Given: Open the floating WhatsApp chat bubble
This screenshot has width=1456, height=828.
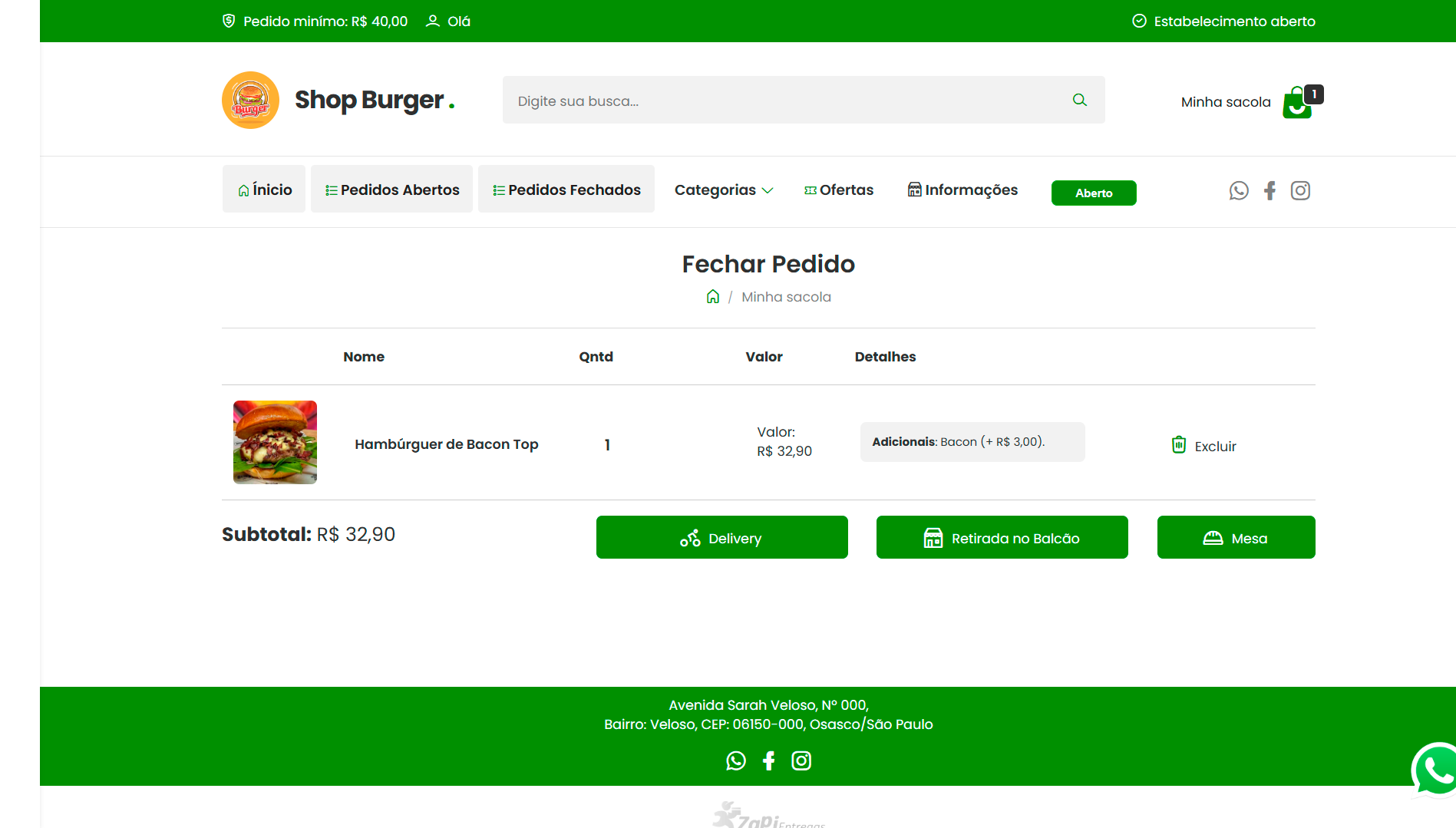Looking at the screenshot, I should pyautogui.click(x=1435, y=770).
